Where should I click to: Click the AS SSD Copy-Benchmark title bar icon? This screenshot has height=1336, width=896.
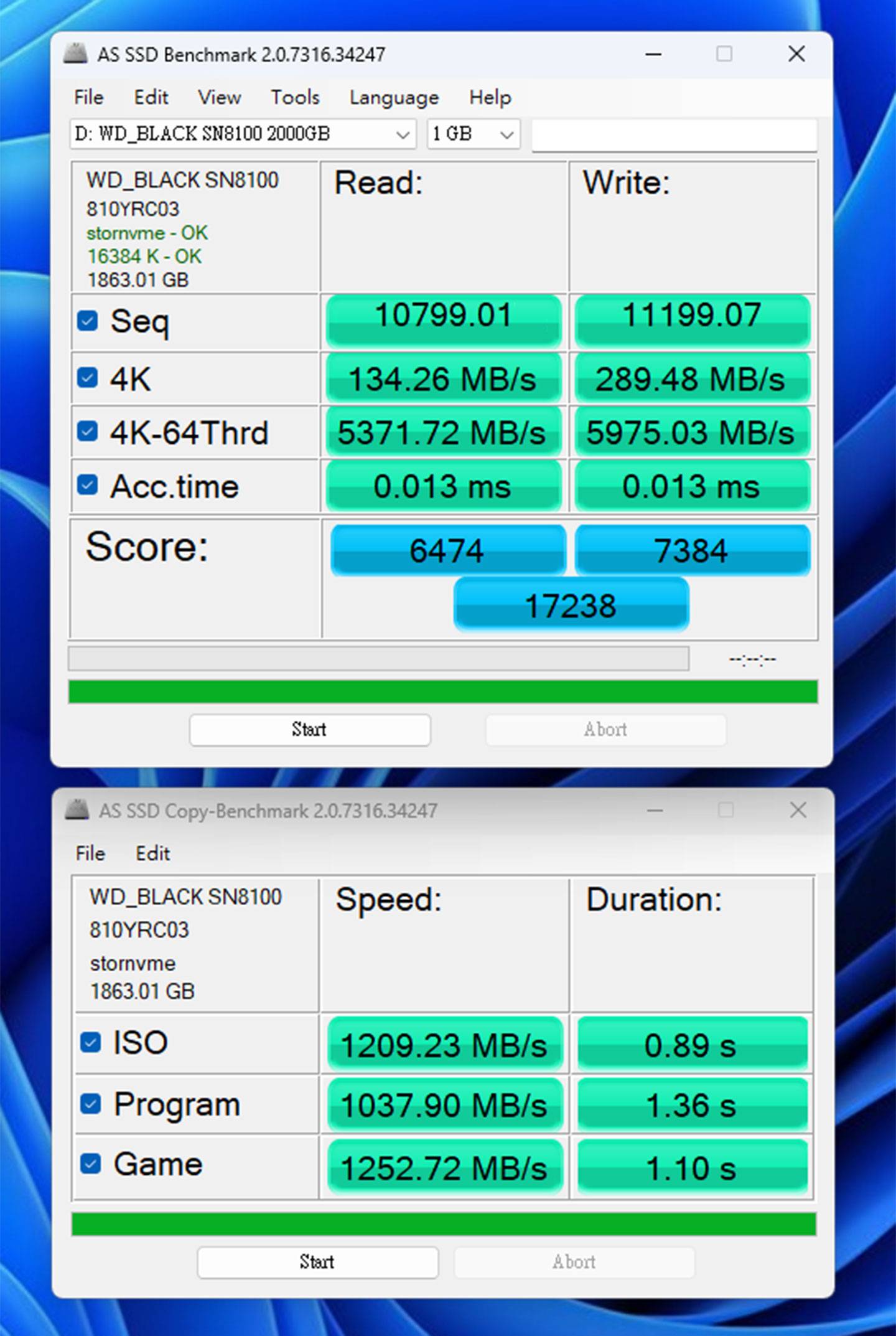pos(78,810)
